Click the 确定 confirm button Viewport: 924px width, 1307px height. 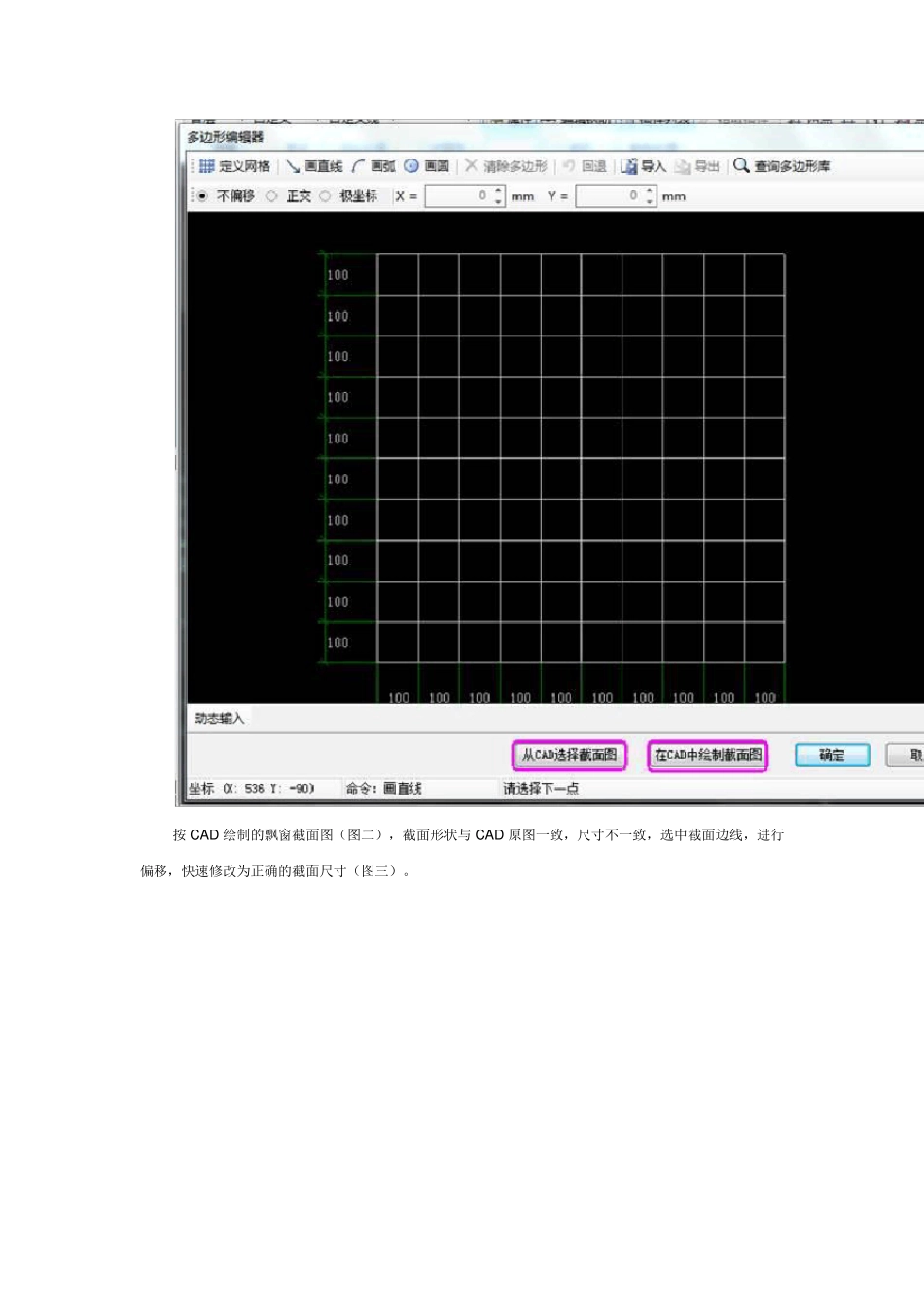(832, 755)
